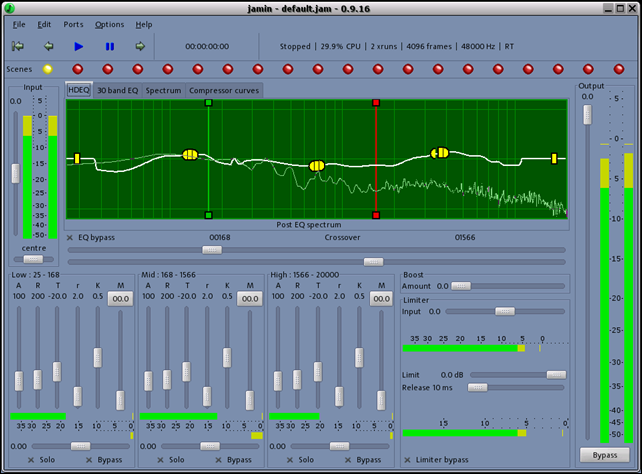The image size is (642, 474).
Task: Click the rewind arrow icon
Action: (48, 46)
